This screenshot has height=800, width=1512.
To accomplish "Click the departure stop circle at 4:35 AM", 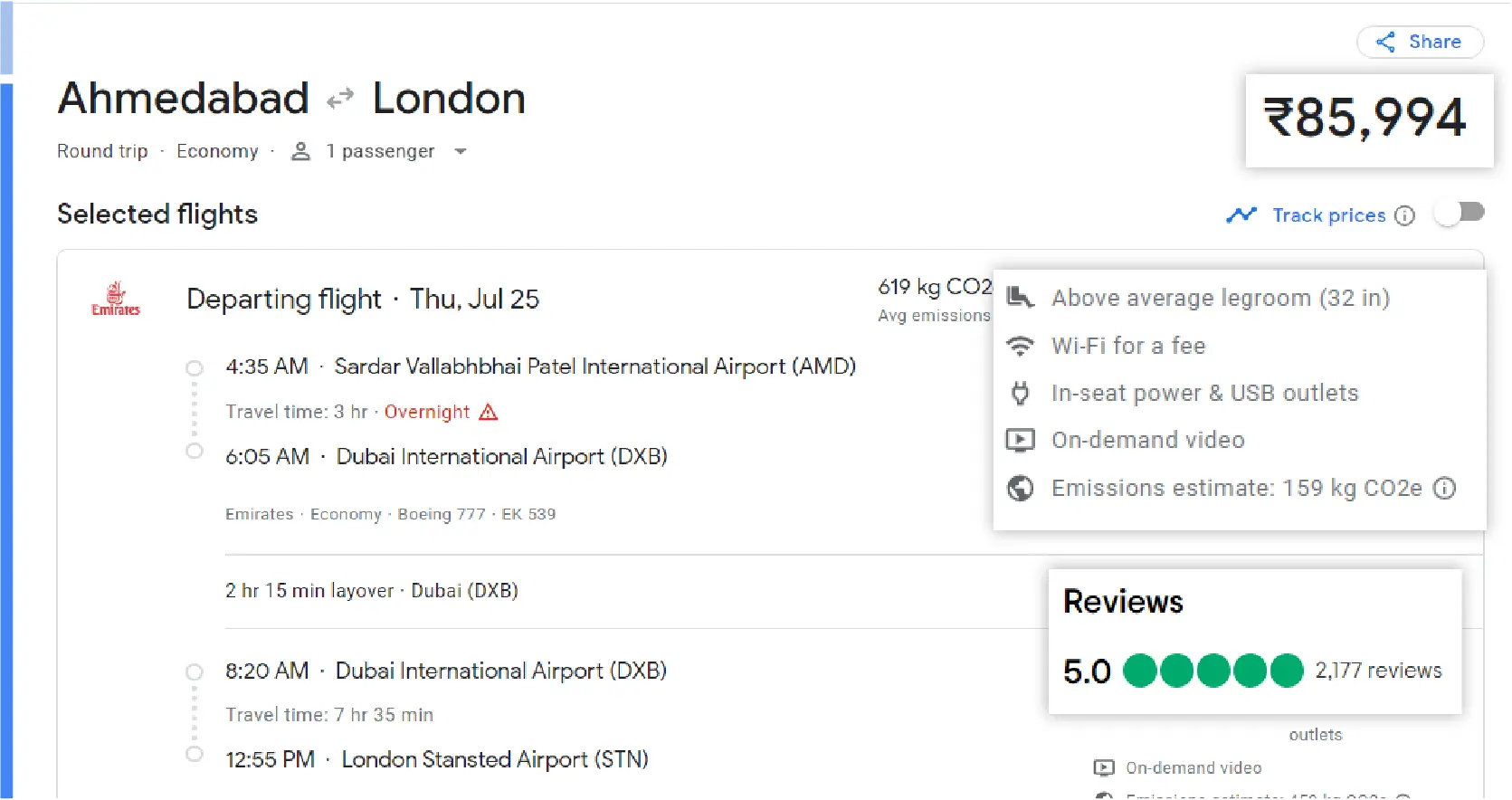I will 194,368.
